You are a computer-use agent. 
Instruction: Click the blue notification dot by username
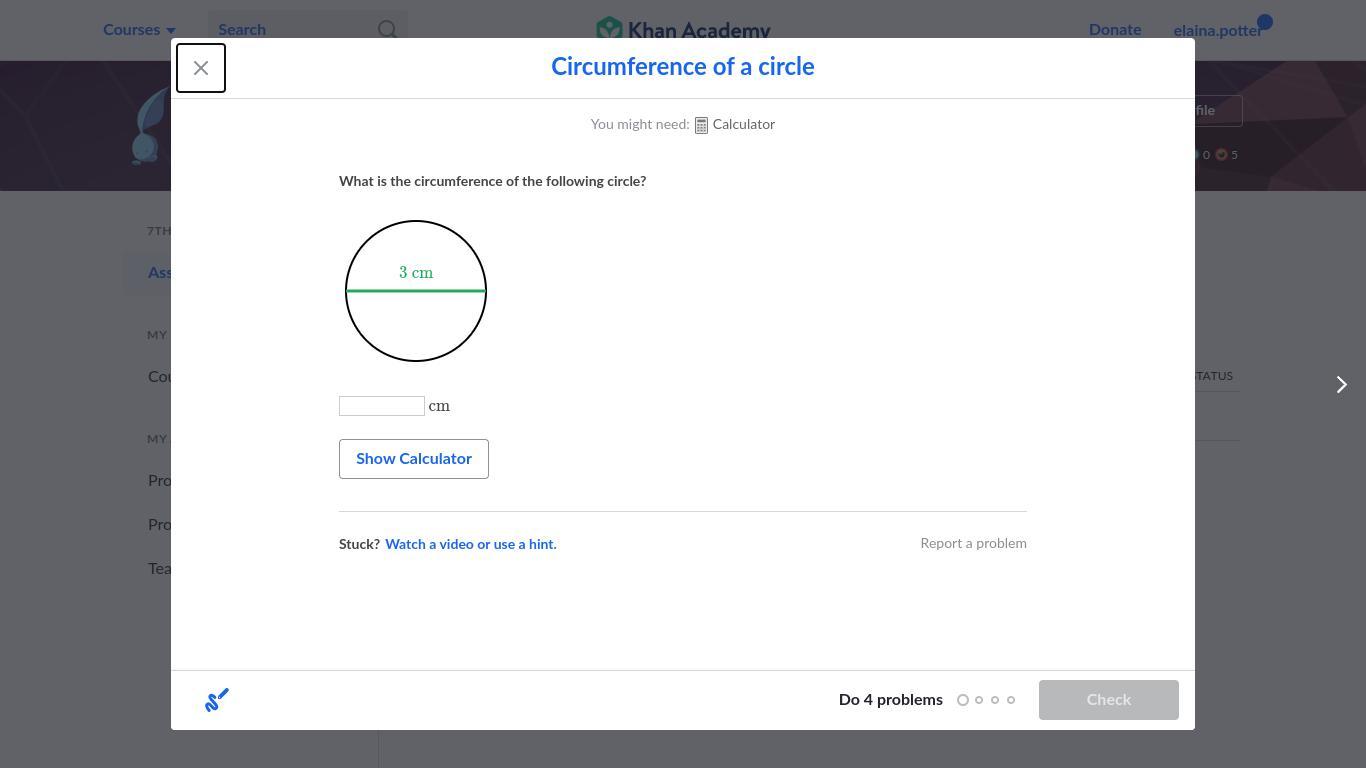click(1265, 22)
